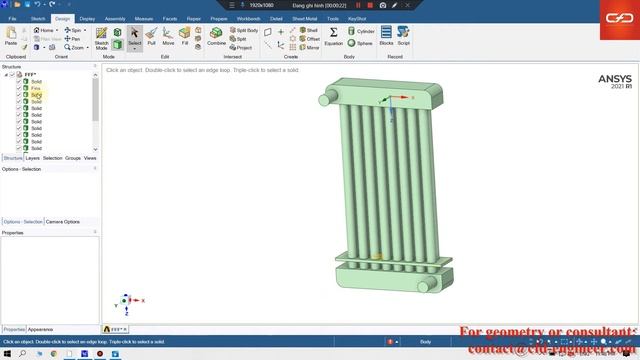Activate the Pan tool
The height and width of the screenshot is (360, 640).
tap(72, 39)
